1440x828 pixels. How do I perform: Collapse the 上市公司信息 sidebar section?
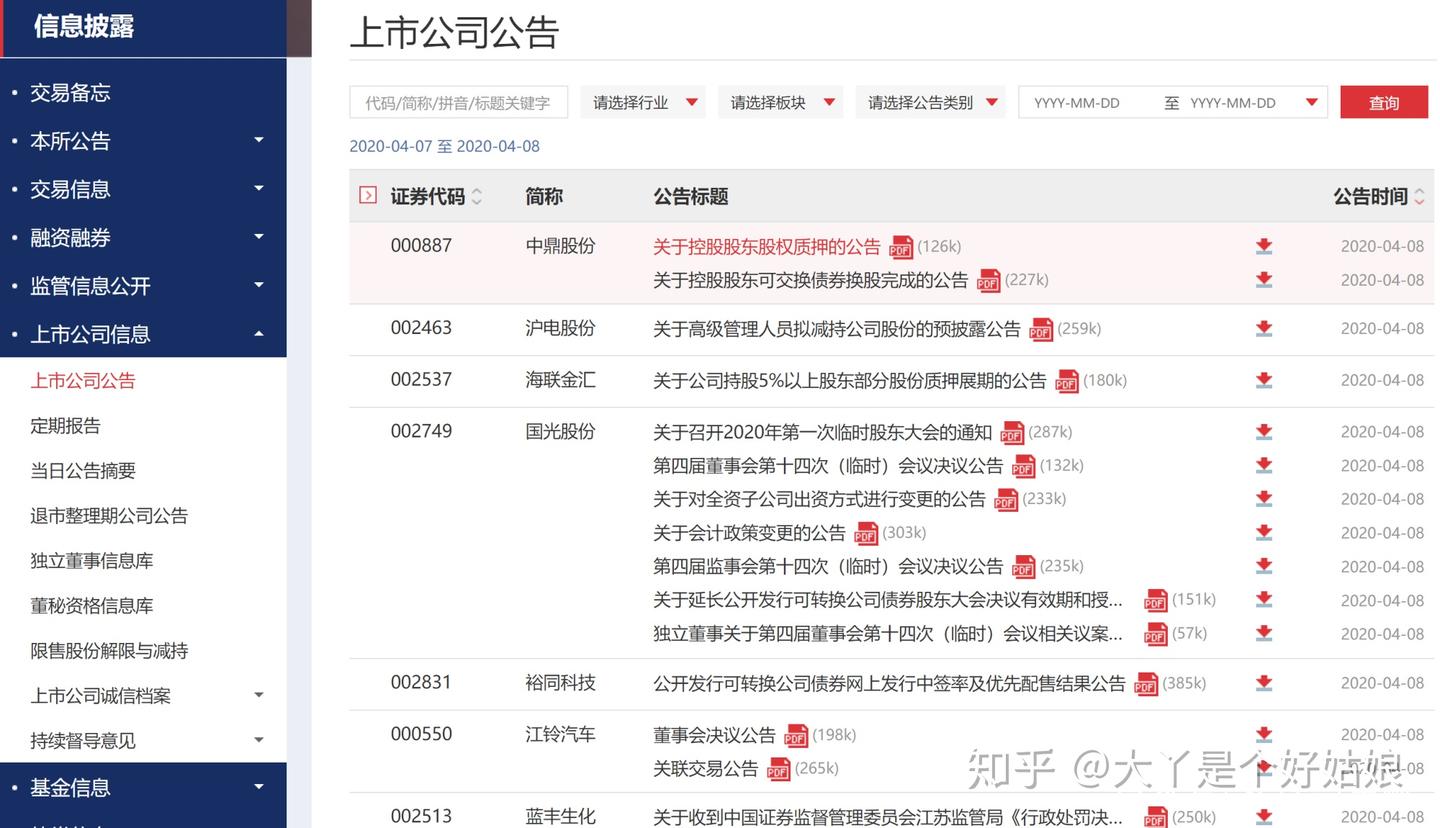click(x=258, y=334)
